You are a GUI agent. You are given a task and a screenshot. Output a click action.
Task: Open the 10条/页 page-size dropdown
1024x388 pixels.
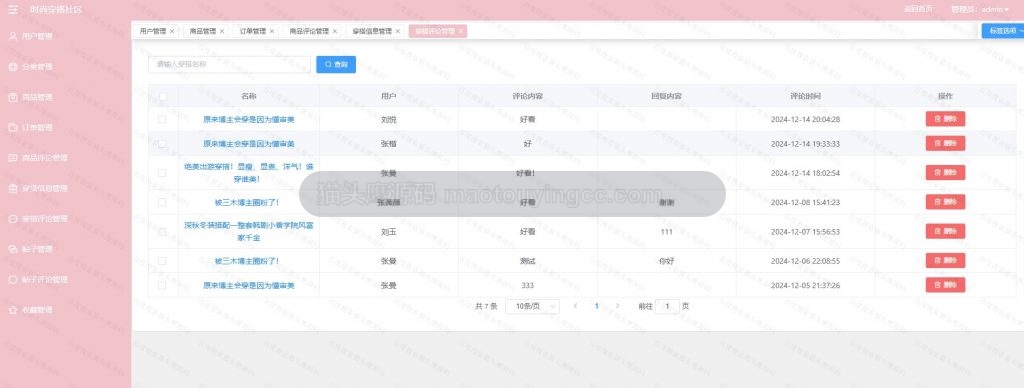[532, 306]
